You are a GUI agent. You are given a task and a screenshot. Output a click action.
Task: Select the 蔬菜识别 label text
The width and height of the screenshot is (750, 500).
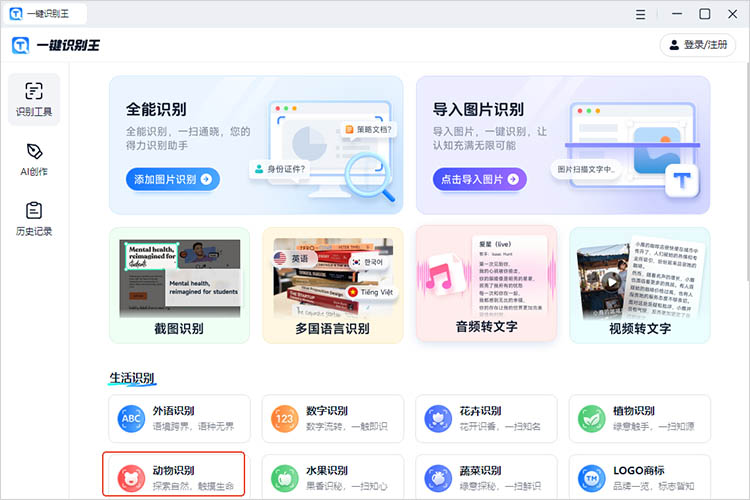coord(480,471)
